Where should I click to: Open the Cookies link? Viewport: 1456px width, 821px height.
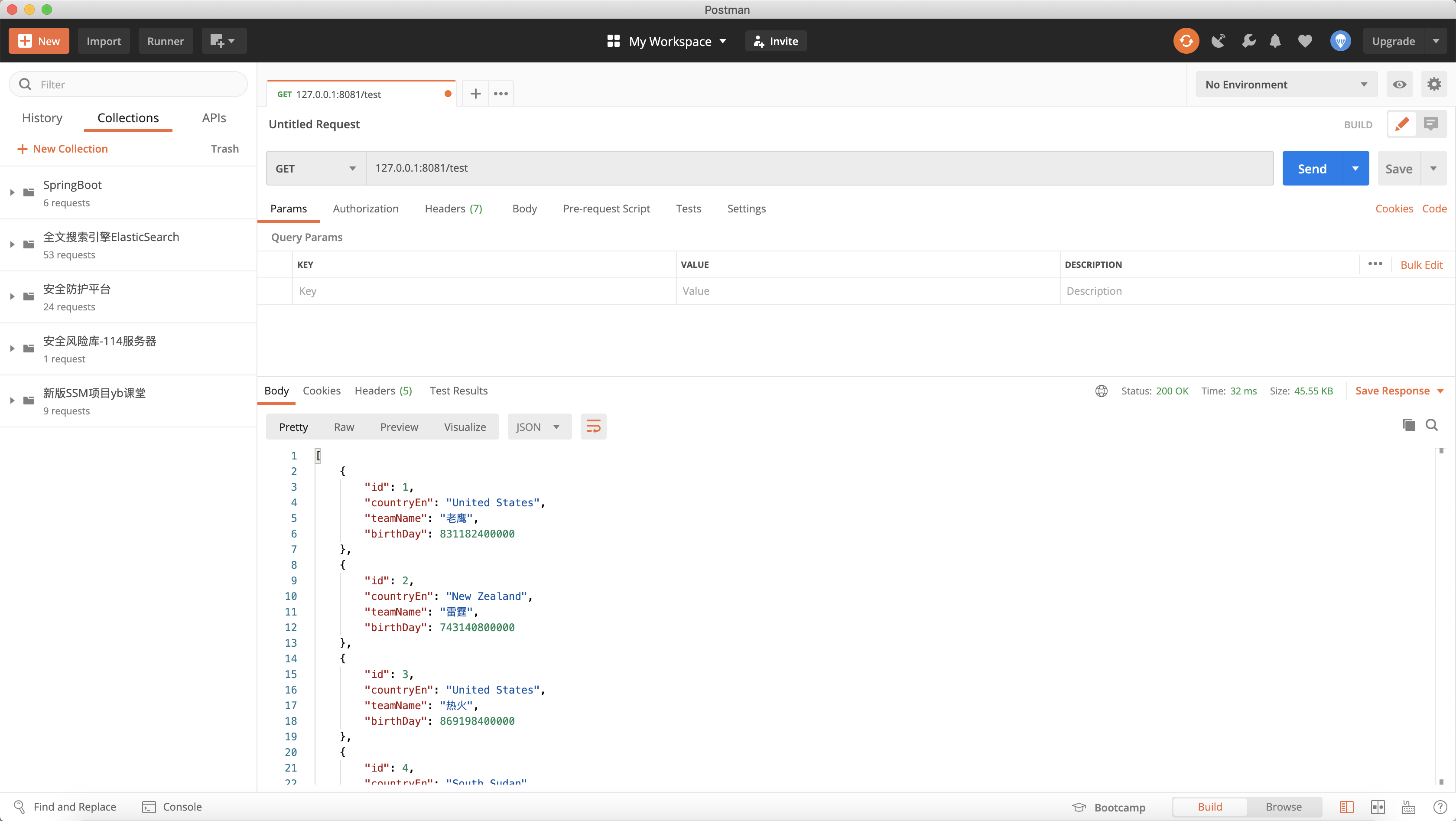tap(1394, 209)
